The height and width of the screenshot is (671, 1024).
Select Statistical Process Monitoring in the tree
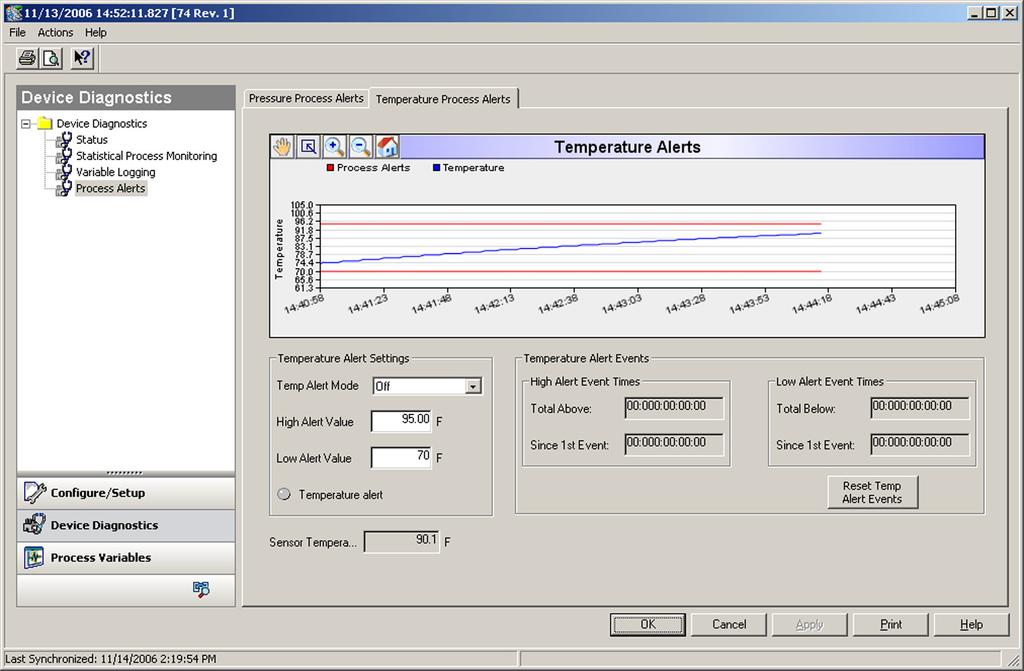coord(146,156)
